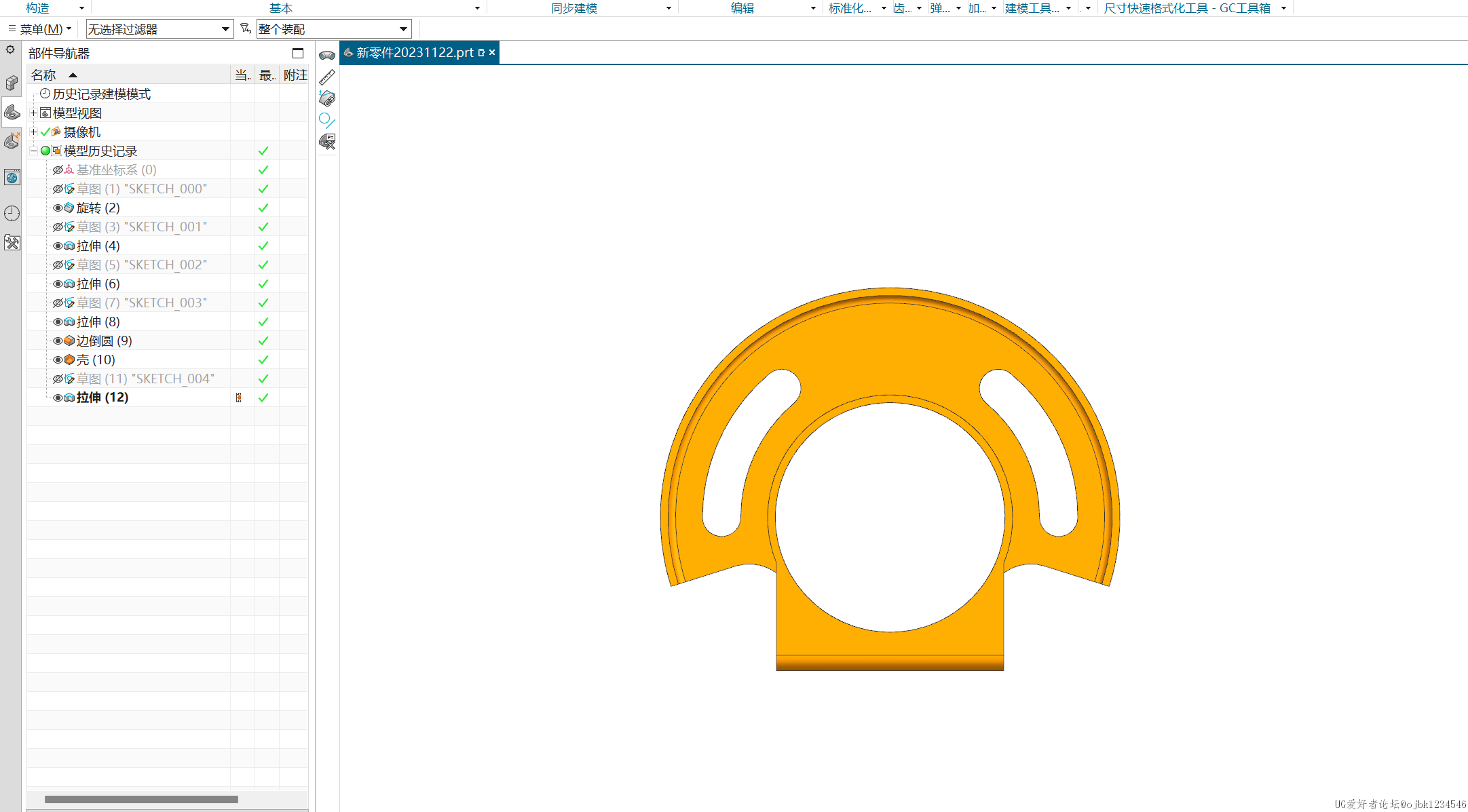Click the 历史记录建模模式 clock icon
Viewport: 1468px width, 812px height.
click(45, 94)
